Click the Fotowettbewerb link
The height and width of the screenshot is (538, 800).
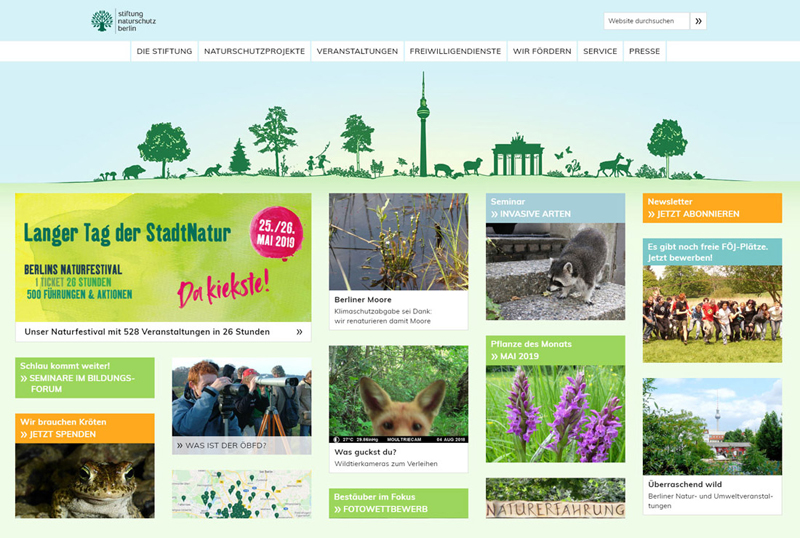[384, 509]
